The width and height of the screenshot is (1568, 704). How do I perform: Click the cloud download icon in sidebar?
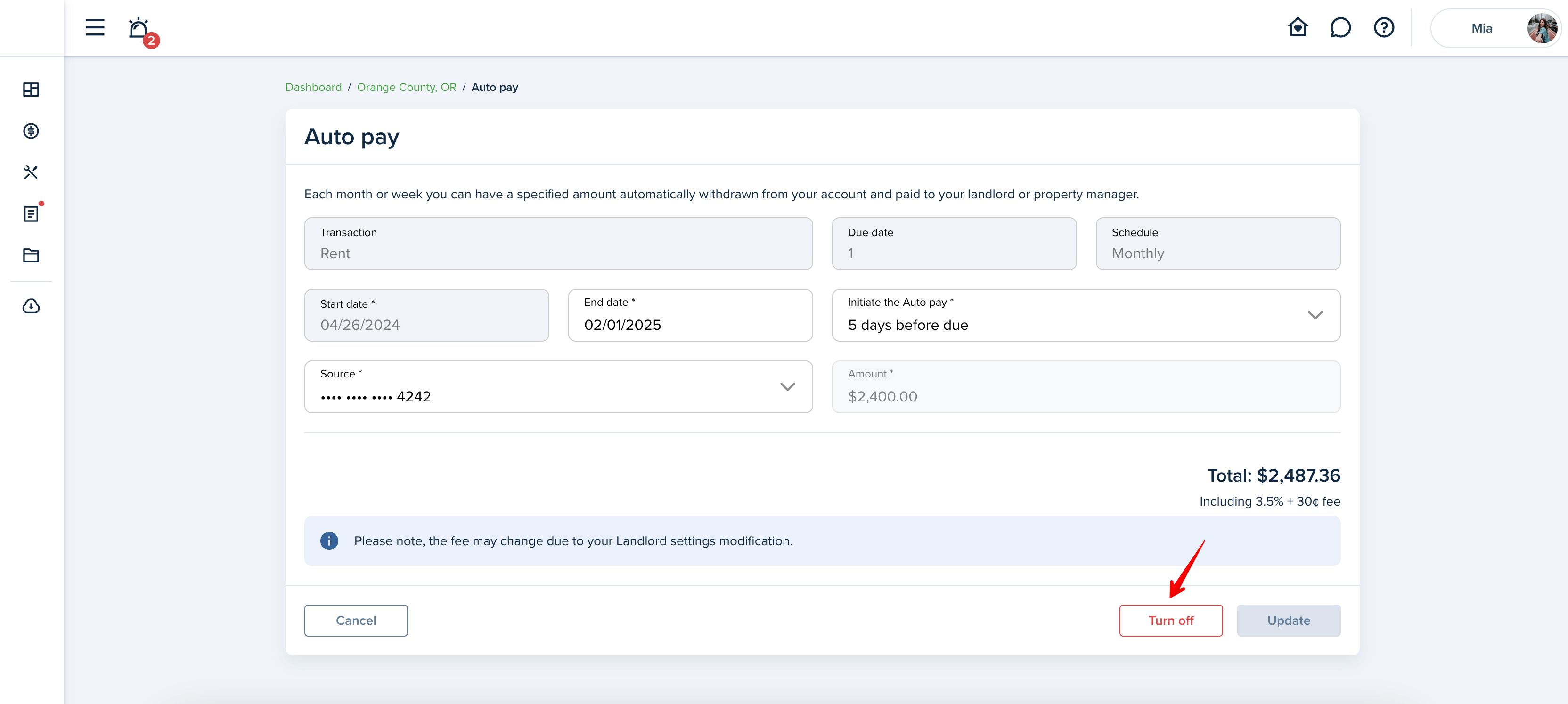tap(31, 306)
